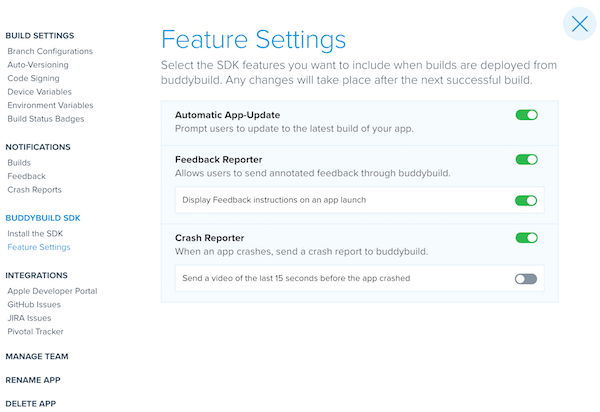This screenshot has height=412, width=600.
Task: Open Crash Reports notifications settings
Action: 34,190
